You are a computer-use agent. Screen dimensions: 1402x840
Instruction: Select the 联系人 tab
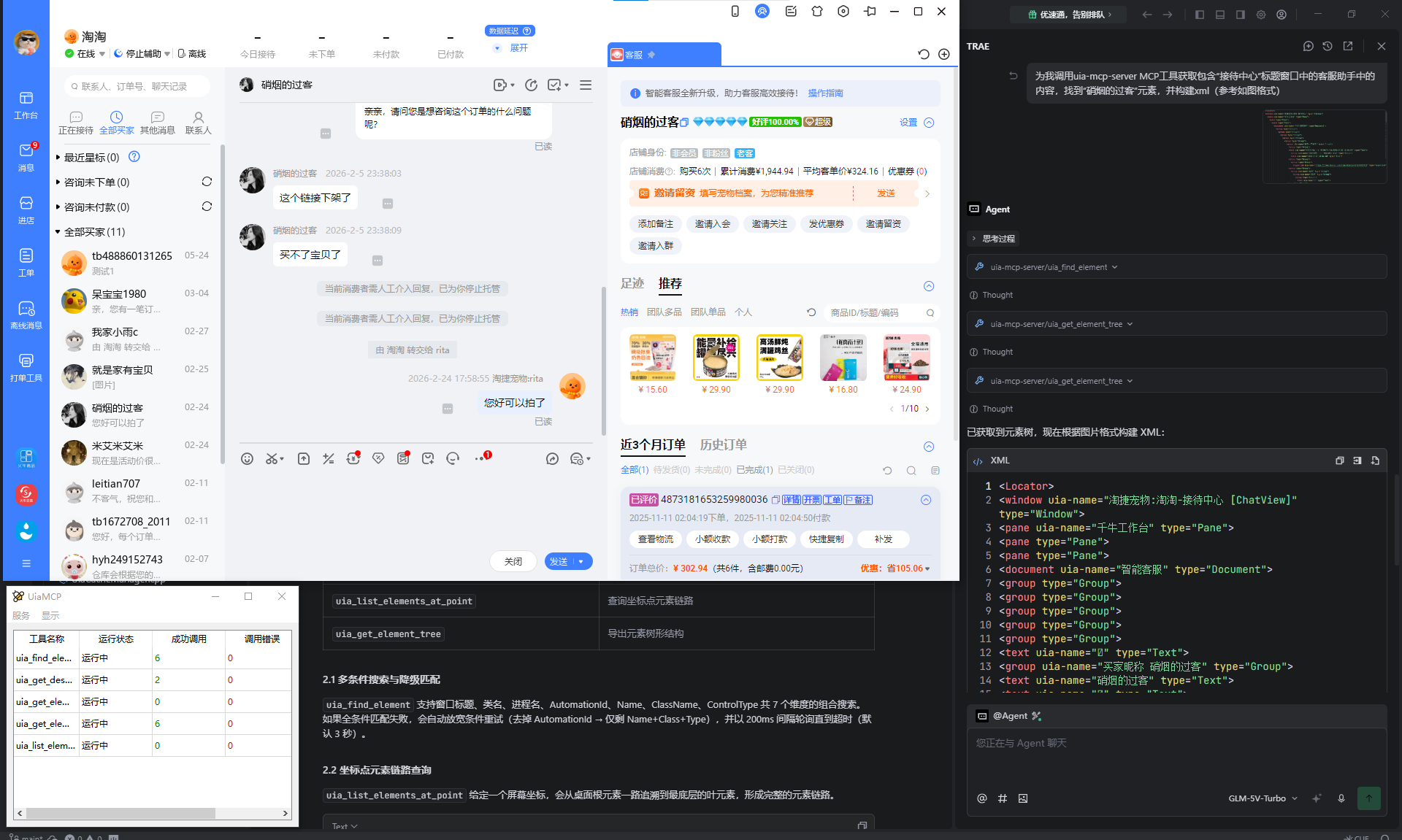point(198,123)
